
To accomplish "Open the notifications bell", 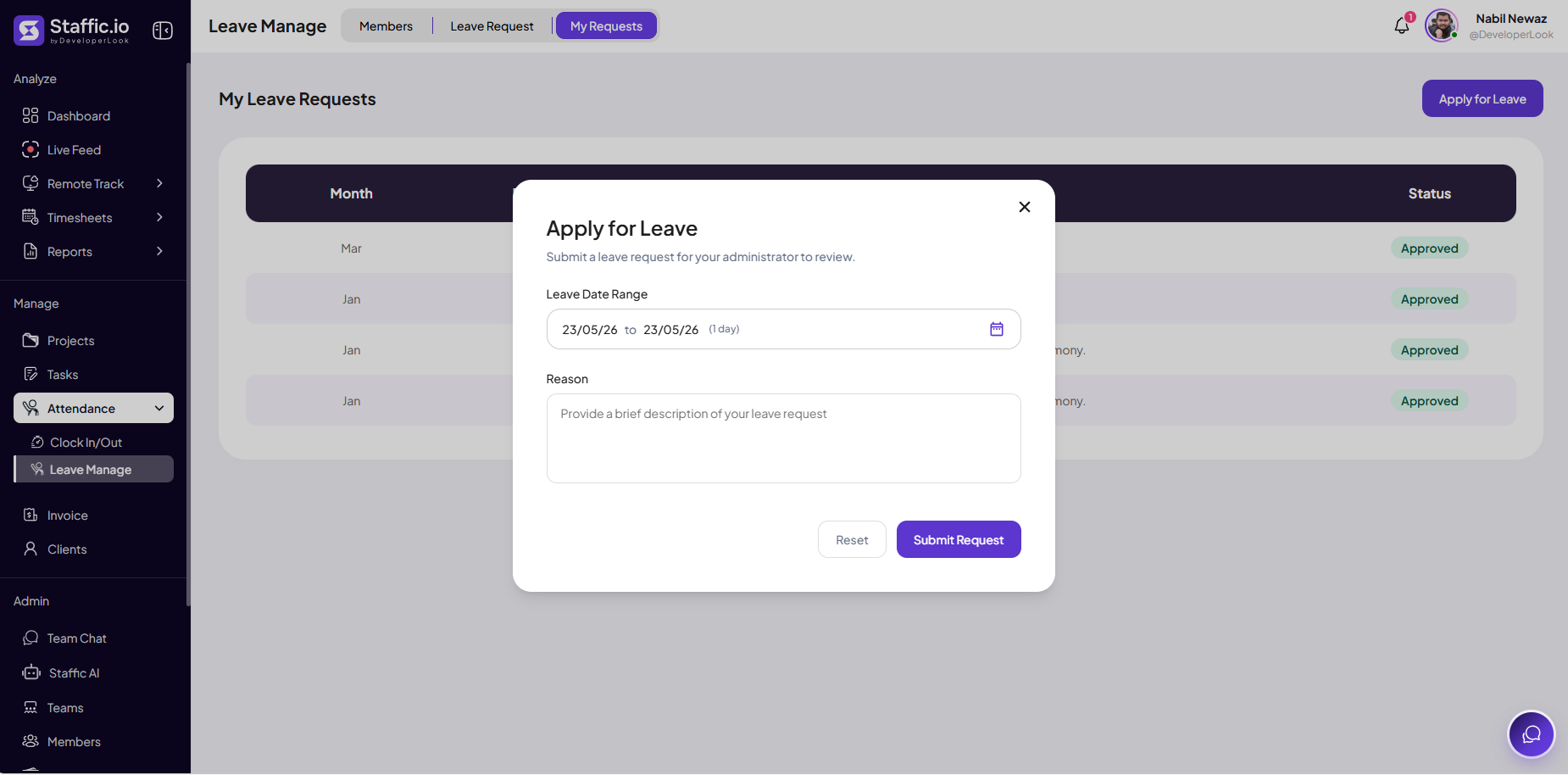I will pos(1402,25).
